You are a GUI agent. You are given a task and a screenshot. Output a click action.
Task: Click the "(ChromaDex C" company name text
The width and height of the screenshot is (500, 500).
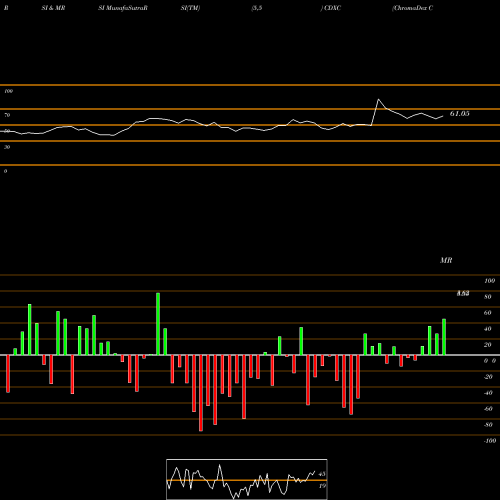tap(413, 8)
